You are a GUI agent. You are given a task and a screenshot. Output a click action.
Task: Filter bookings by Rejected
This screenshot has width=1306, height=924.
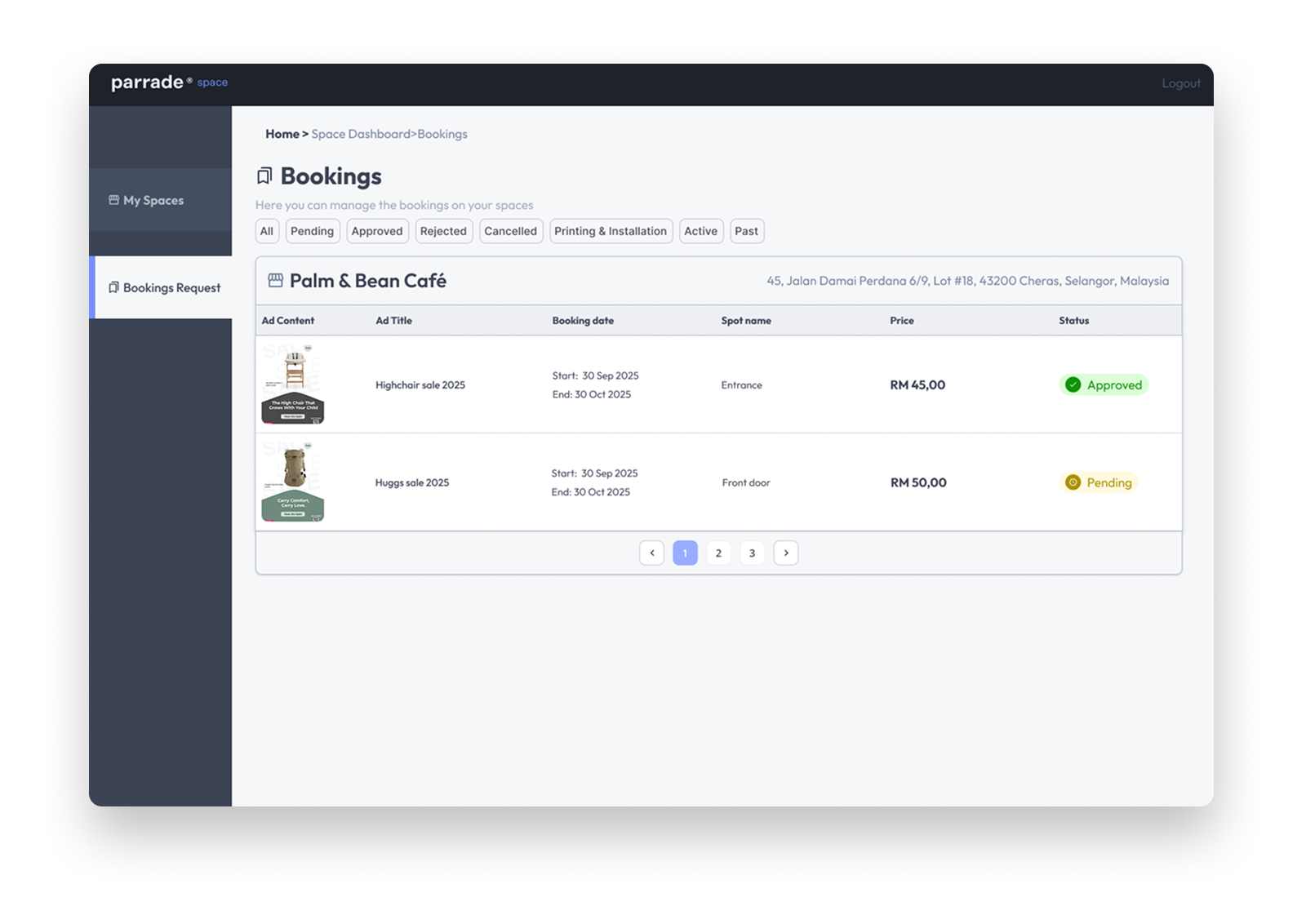[443, 231]
